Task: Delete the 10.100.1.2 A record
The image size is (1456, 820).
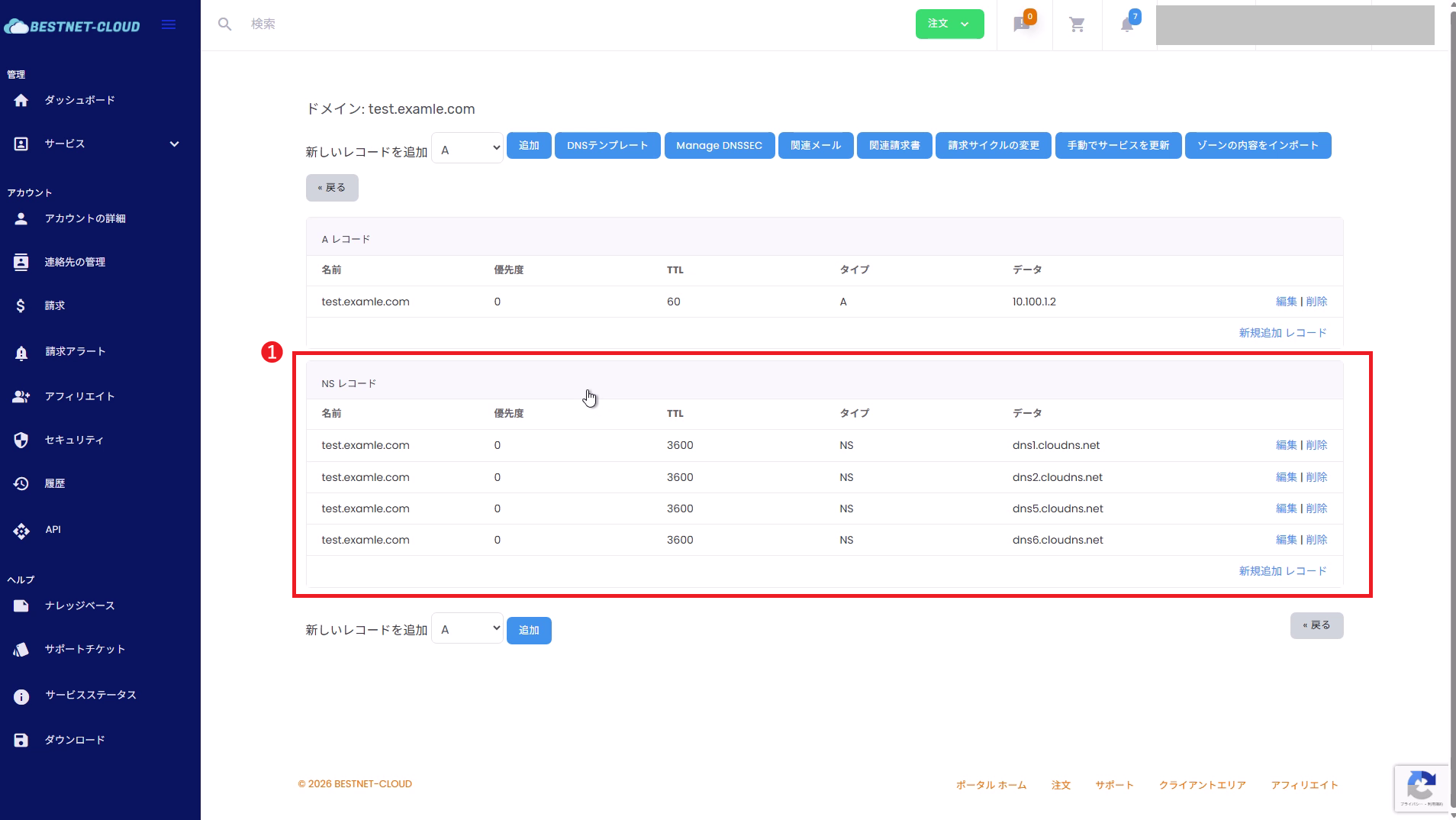Action: 1316,302
